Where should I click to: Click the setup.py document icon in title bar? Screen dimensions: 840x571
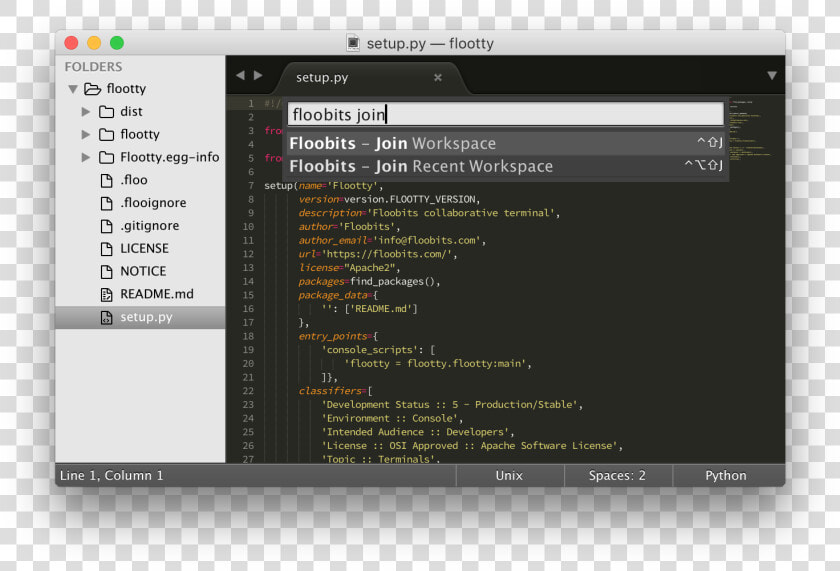pos(353,43)
